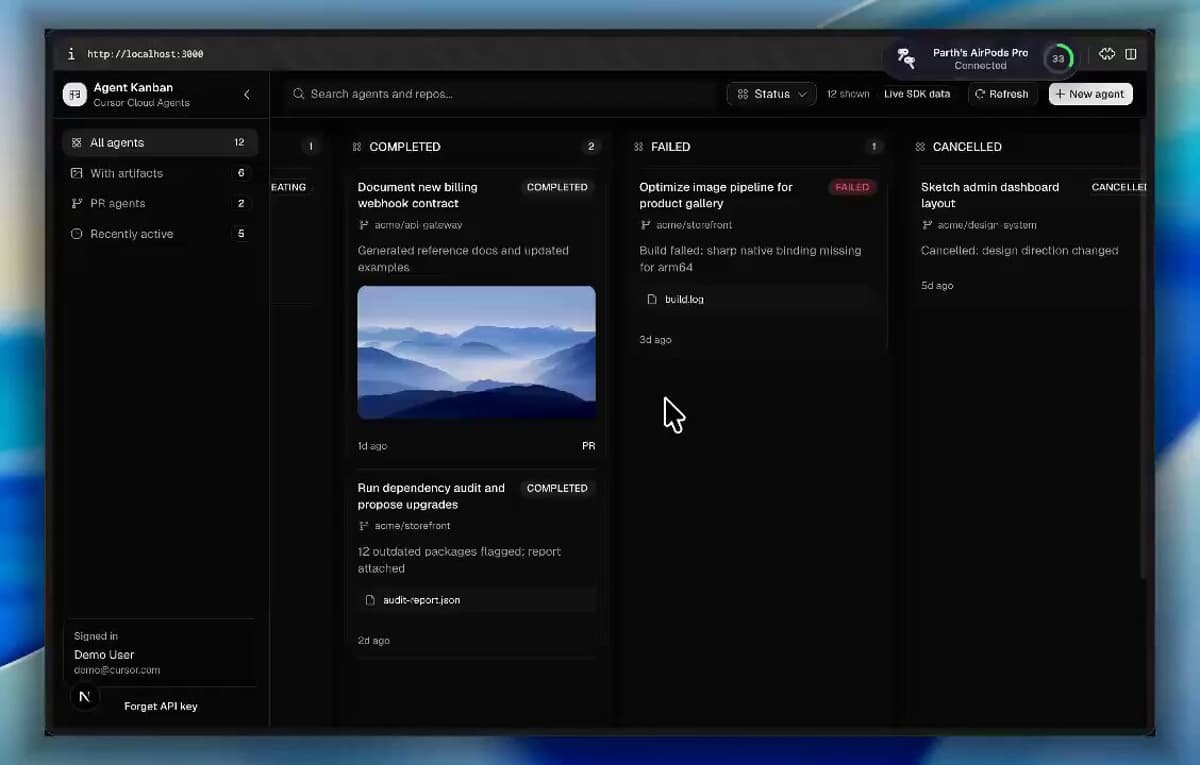Click the refresh arrow icon in Refresh
1200x765 pixels.
click(x=980, y=94)
